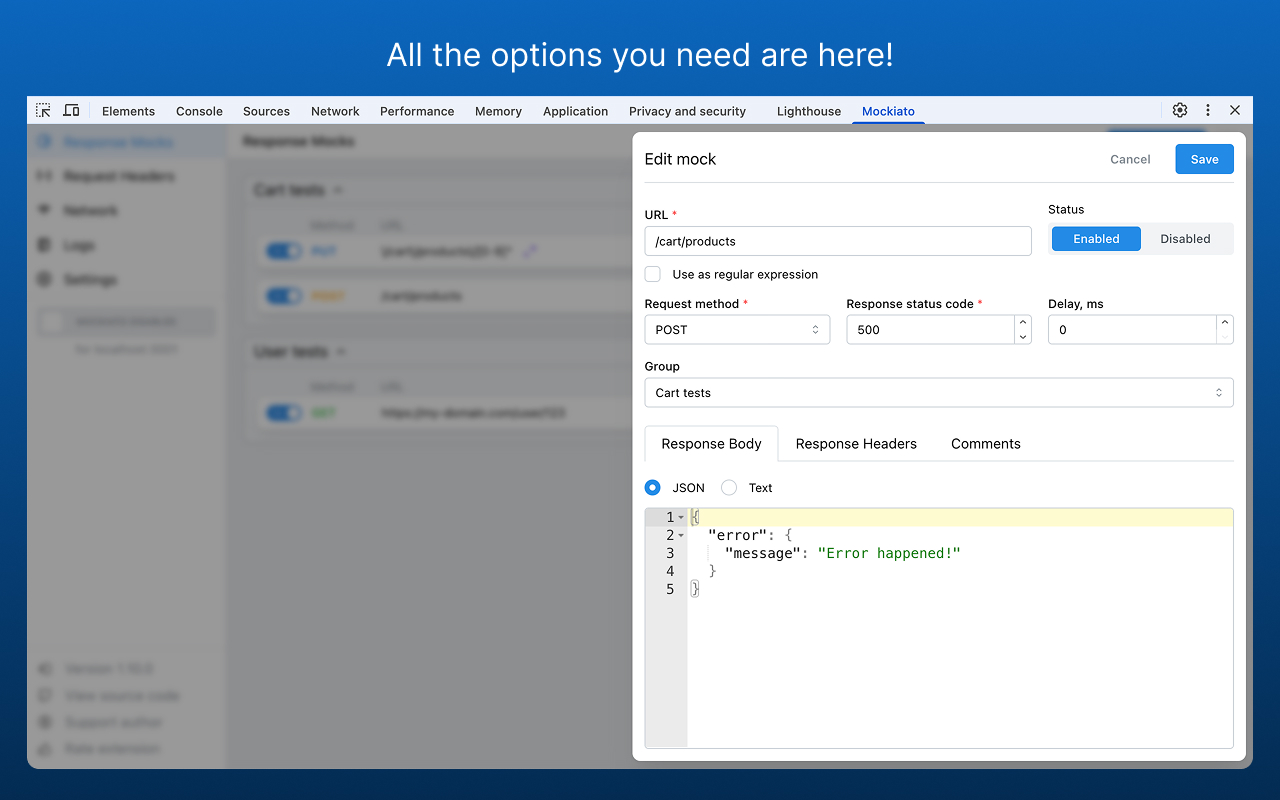Viewport: 1280px width, 800px height.
Task: Open the Request method dropdown
Action: coord(737,329)
